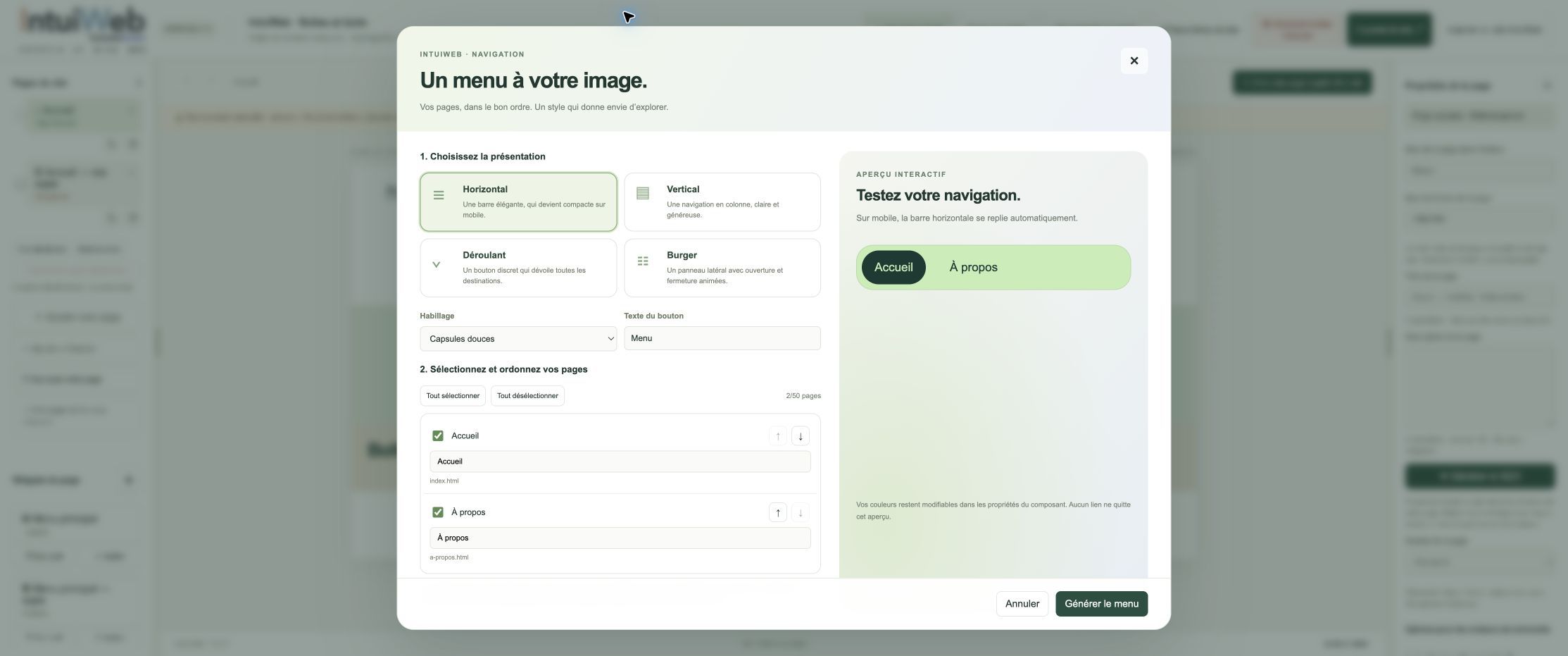Move Accueil page down with arrow
The width and height of the screenshot is (1568, 656).
coord(800,436)
